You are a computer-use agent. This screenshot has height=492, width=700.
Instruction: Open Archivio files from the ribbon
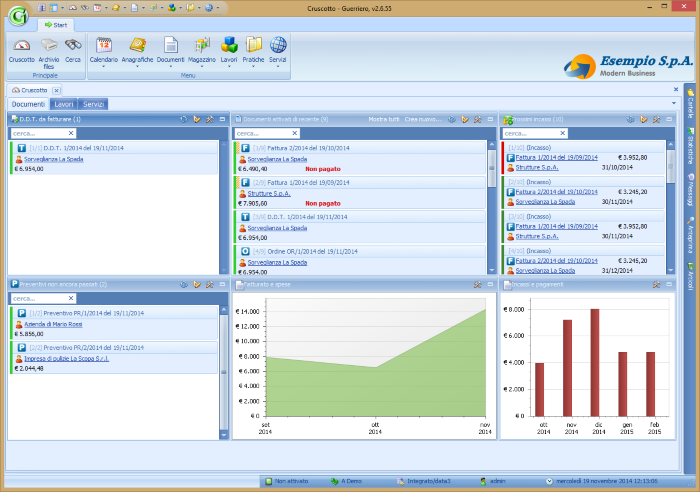tap(49, 53)
